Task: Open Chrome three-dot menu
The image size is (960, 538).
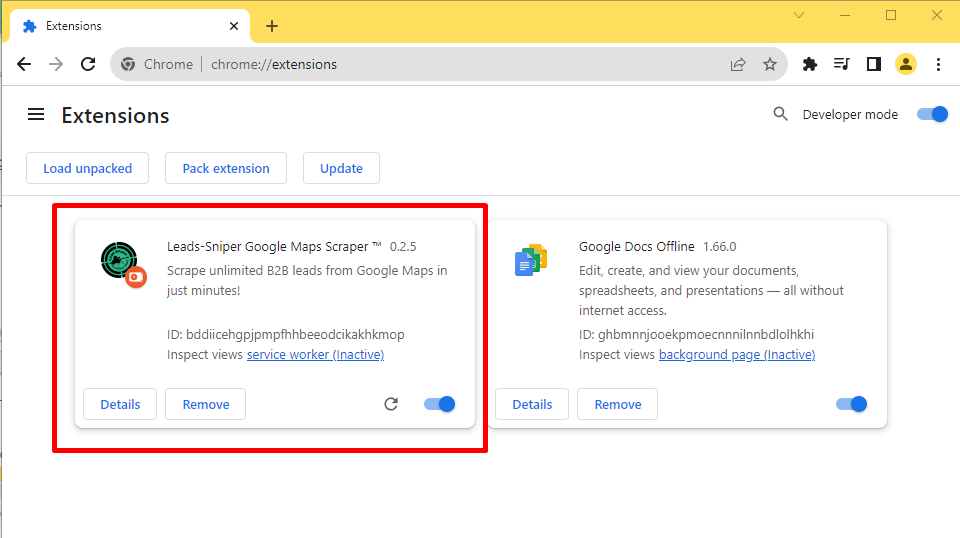Action: [x=938, y=64]
